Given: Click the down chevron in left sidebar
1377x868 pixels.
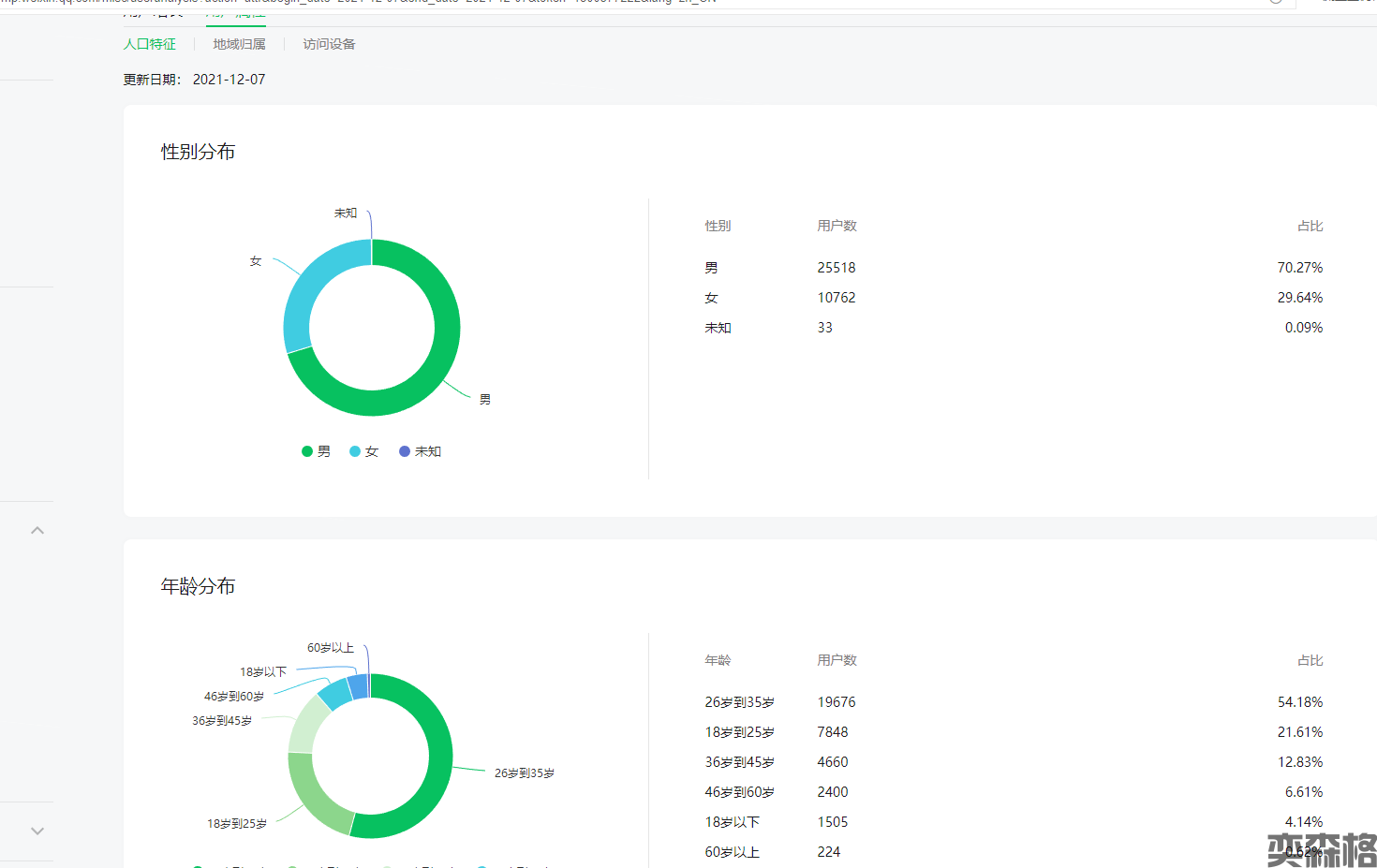Looking at the screenshot, I should (37, 831).
